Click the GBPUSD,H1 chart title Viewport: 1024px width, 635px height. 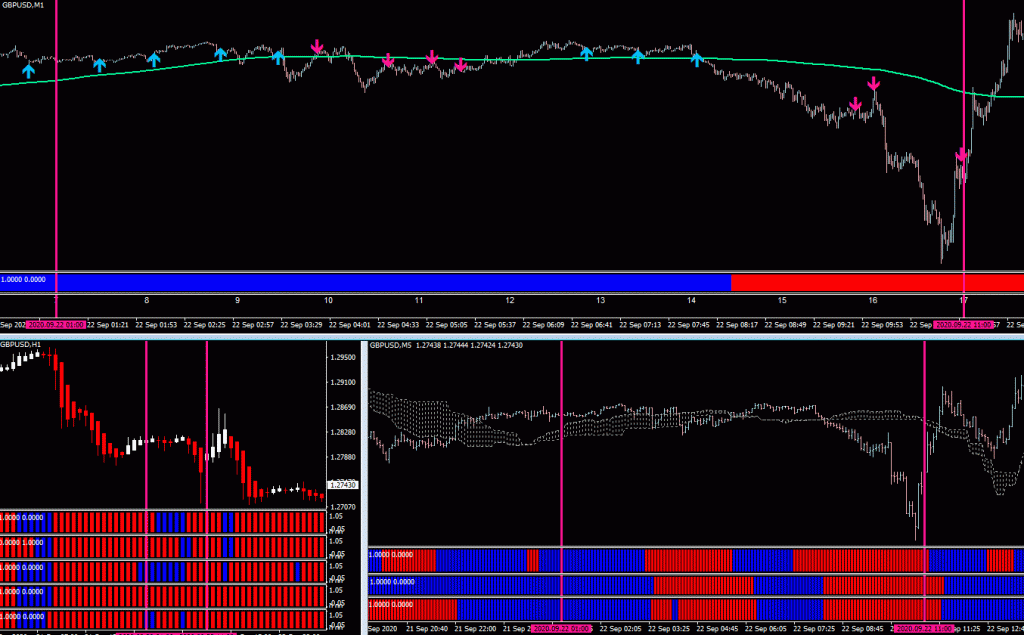pos(20,344)
